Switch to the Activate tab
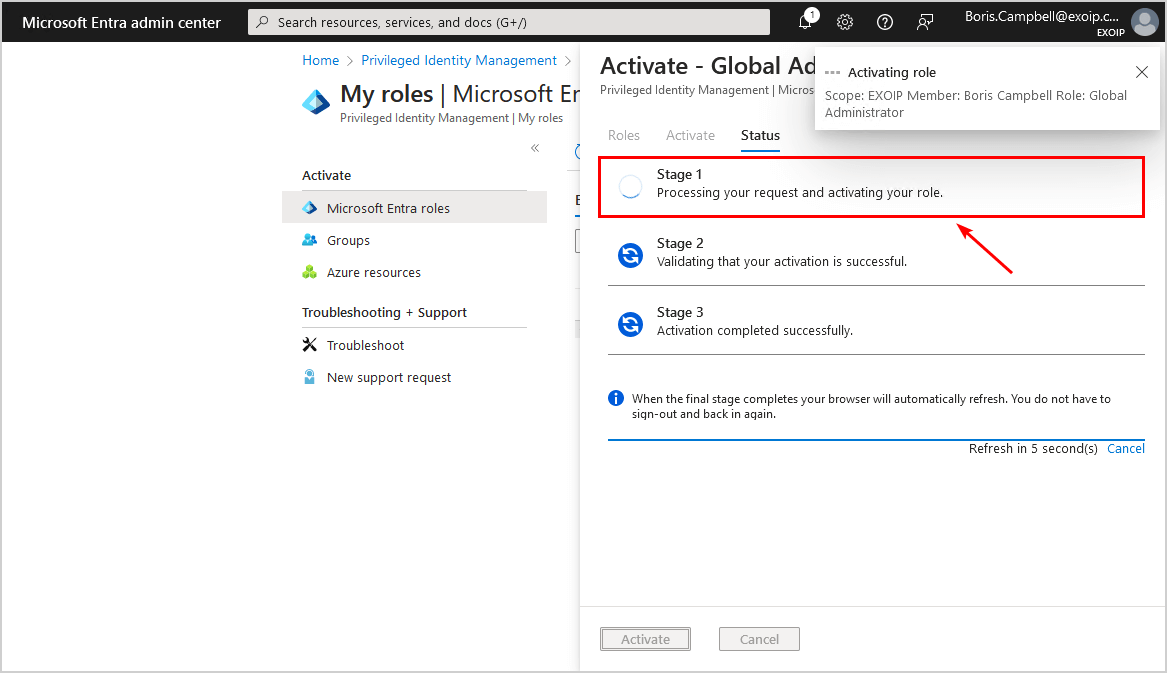The image size is (1167, 673). [x=690, y=135]
